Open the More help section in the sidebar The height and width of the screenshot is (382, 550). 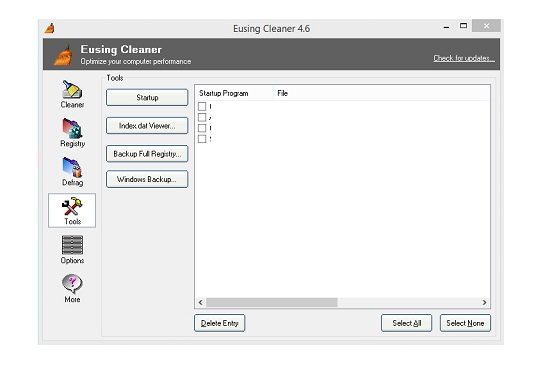(x=72, y=288)
